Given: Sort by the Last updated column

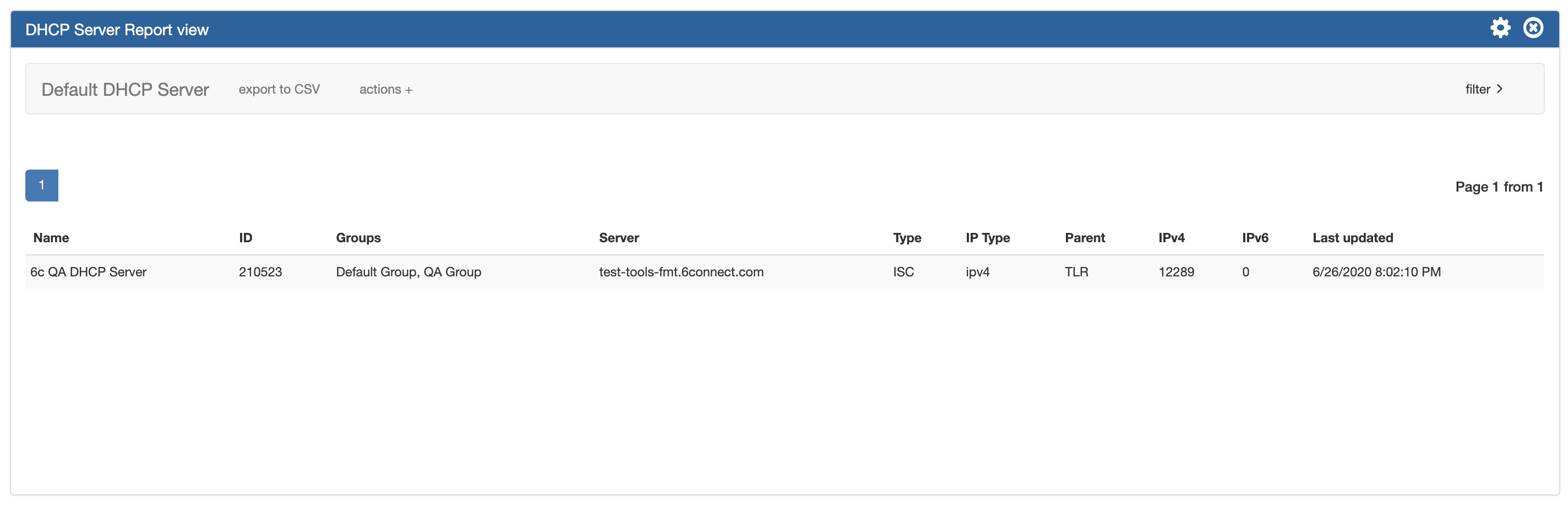Looking at the screenshot, I should pos(1352,238).
